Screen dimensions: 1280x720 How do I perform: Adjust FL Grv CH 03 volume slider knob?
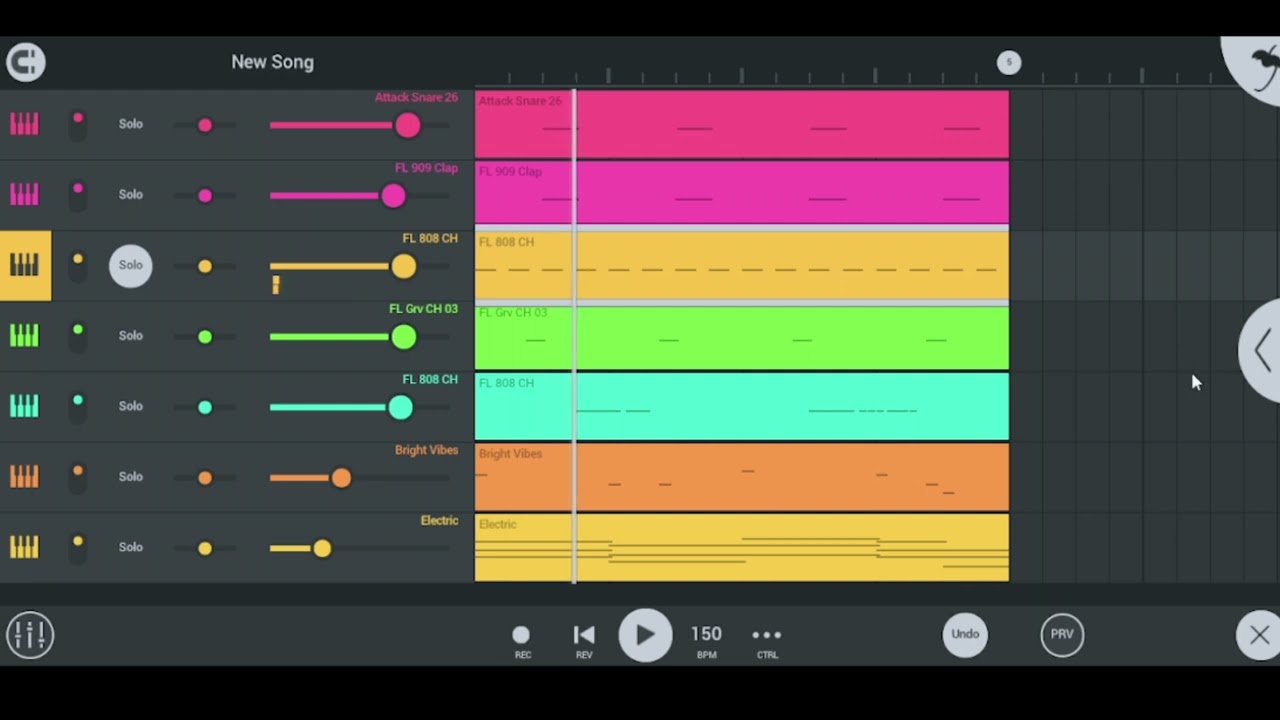click(403, 337)
